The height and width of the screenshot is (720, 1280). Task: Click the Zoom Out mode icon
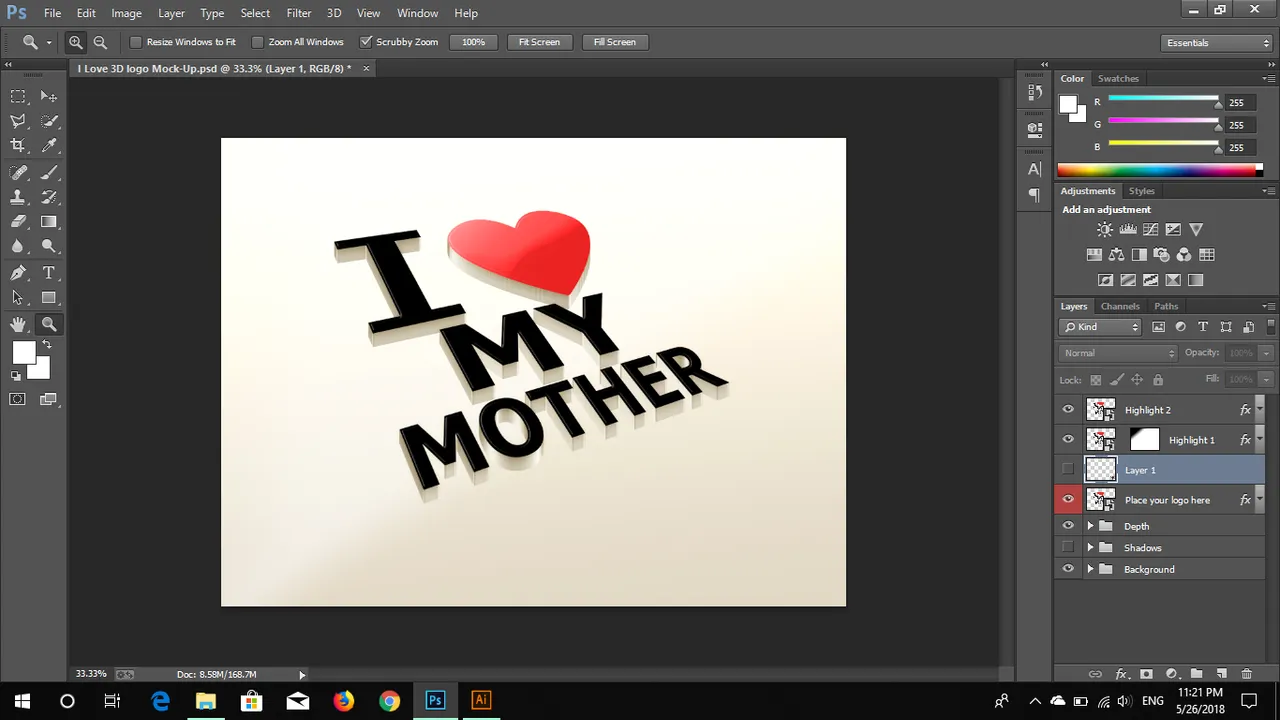click(100, 42)
